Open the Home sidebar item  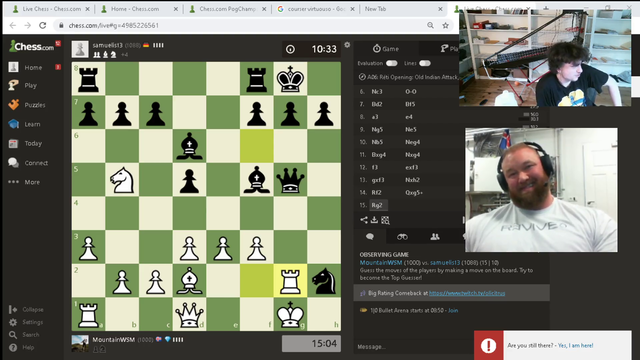pyautogui.click(x=33, y=67)
